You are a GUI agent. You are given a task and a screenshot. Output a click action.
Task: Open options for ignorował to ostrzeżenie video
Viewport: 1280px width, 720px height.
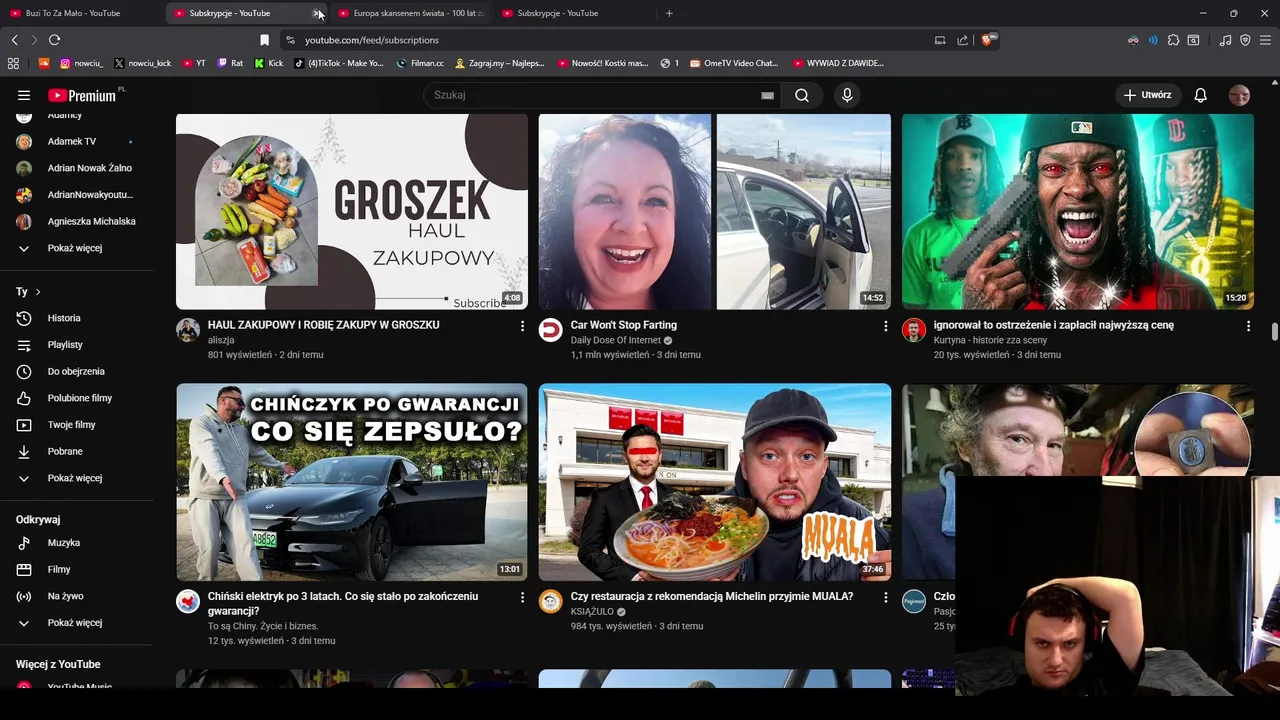[x=1248, y=326]
